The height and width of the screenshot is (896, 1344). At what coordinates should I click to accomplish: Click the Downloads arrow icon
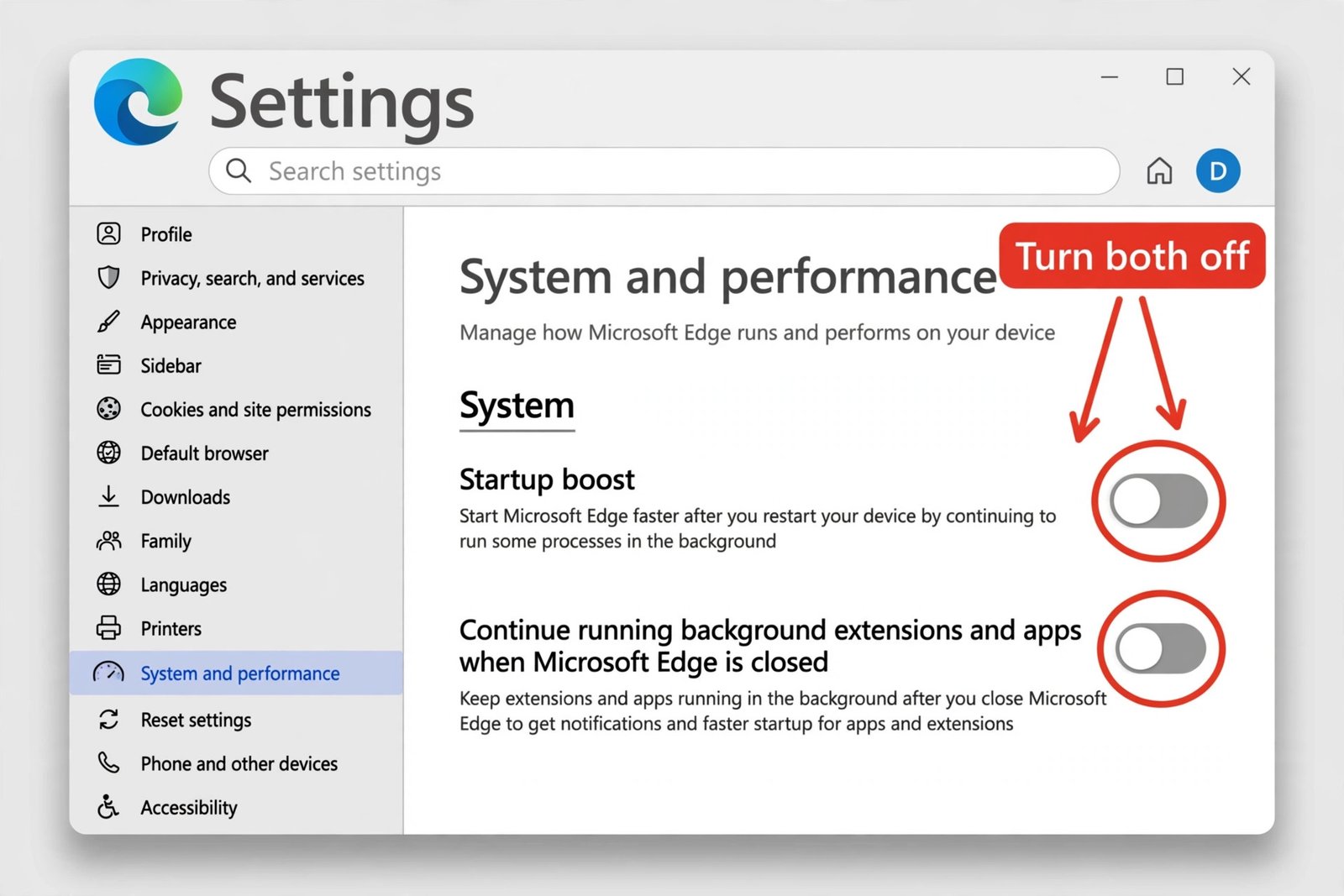[108, 496]
